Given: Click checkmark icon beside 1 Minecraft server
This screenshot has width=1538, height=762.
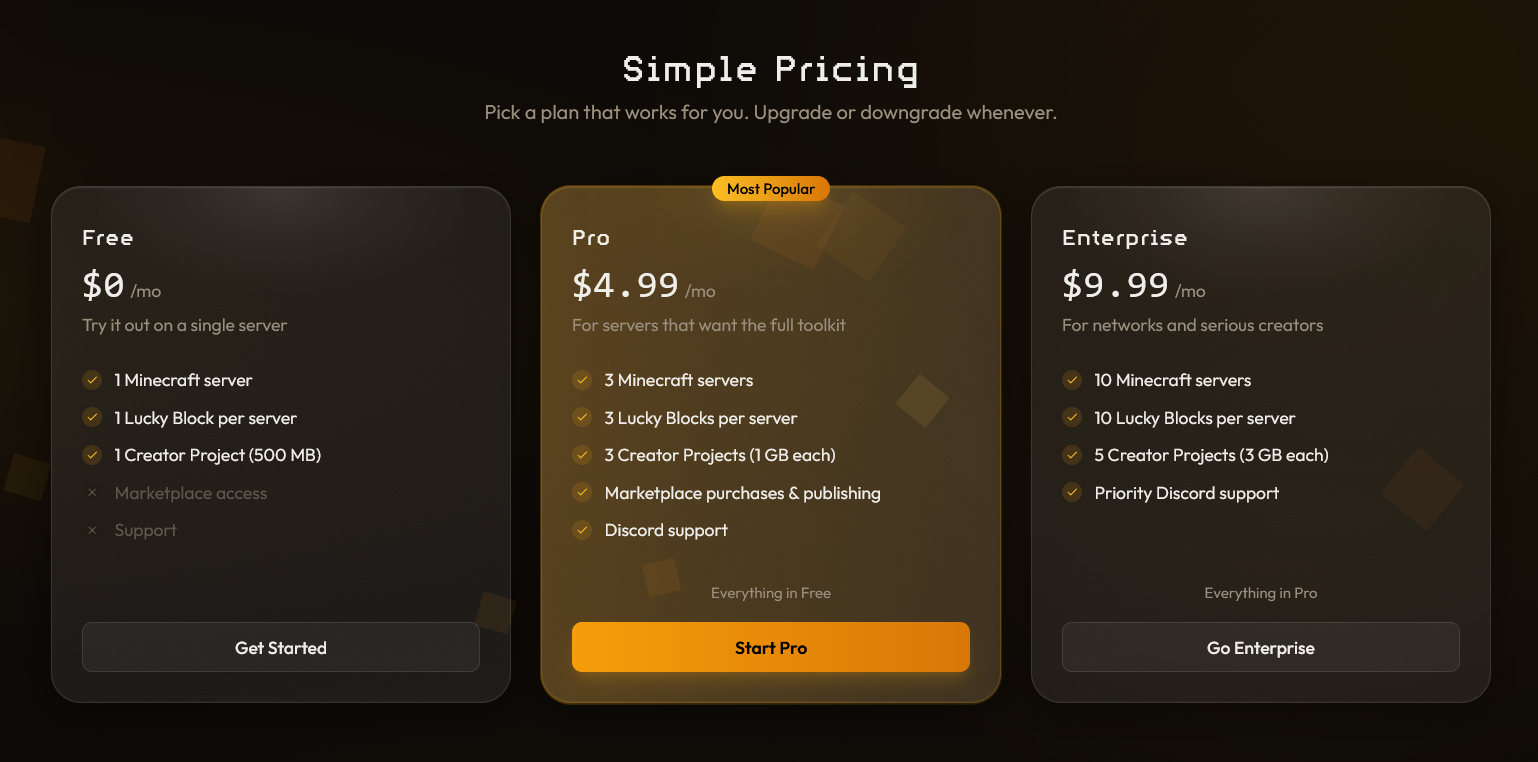Looking at the screenshot, I should [92, 380].
